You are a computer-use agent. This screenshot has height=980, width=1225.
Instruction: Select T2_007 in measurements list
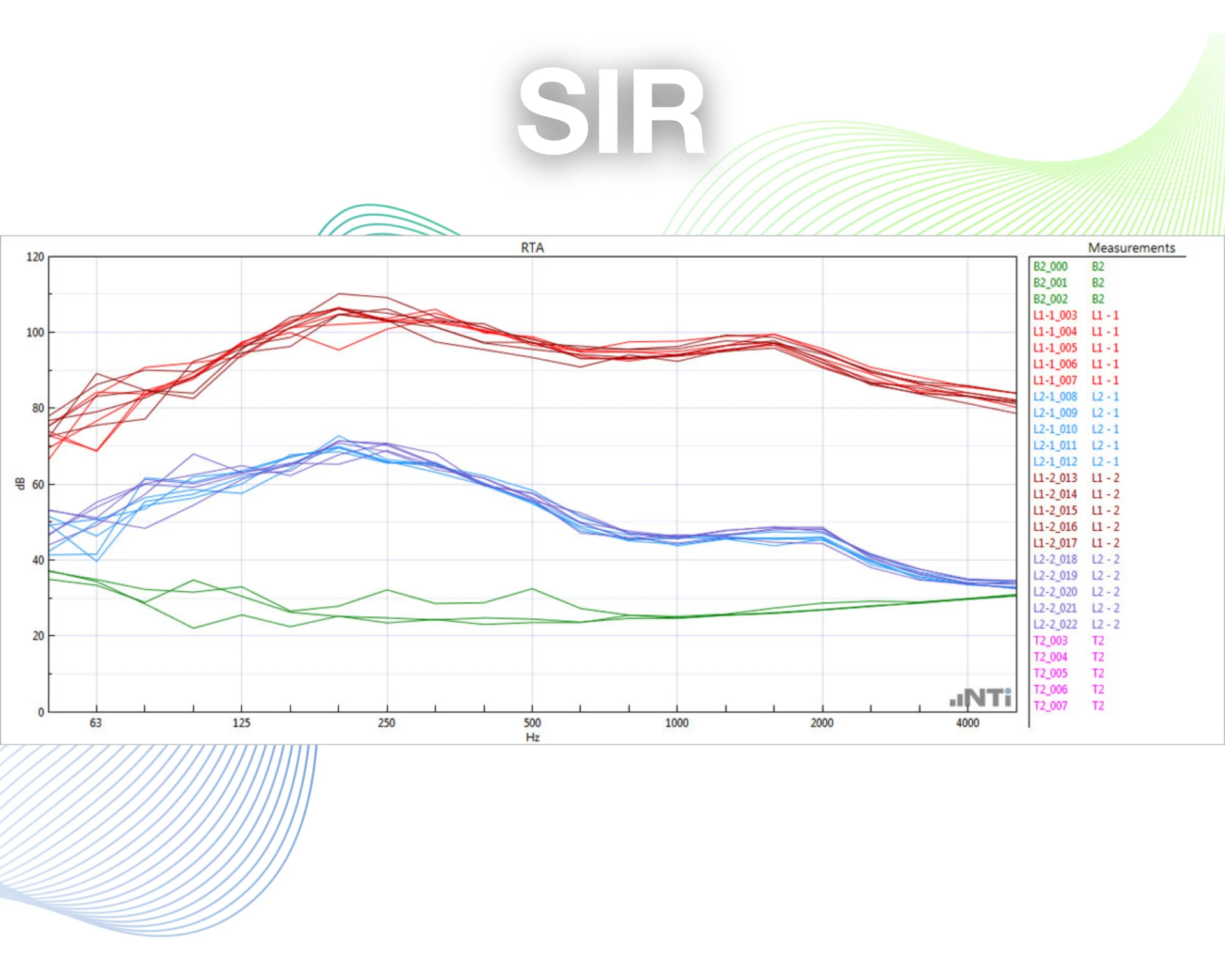coord(1050,706)
